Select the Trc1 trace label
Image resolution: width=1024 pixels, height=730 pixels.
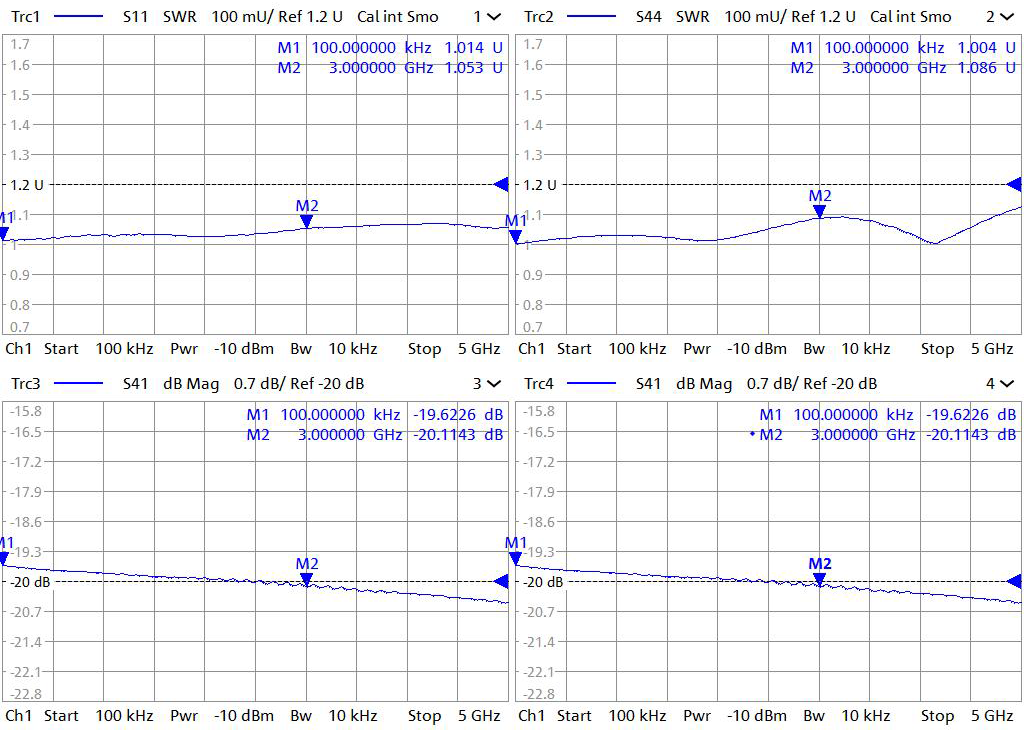(x=25, y=17)
